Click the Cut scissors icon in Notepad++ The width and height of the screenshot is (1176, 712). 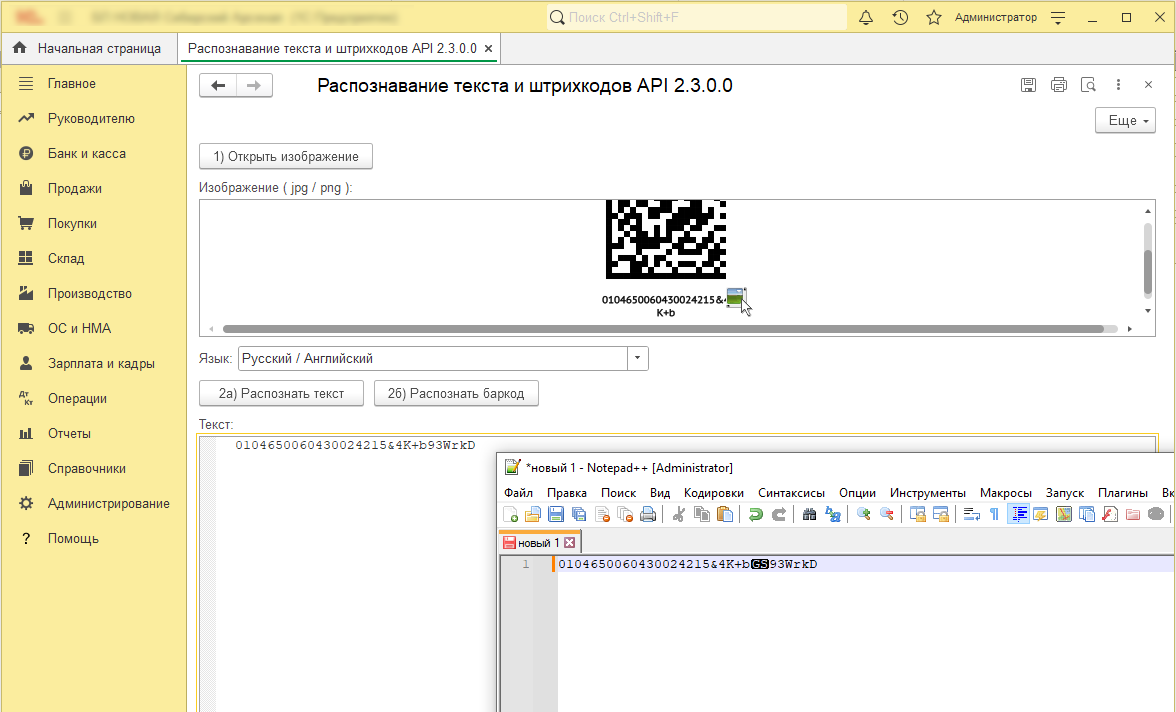pos(679,514)
